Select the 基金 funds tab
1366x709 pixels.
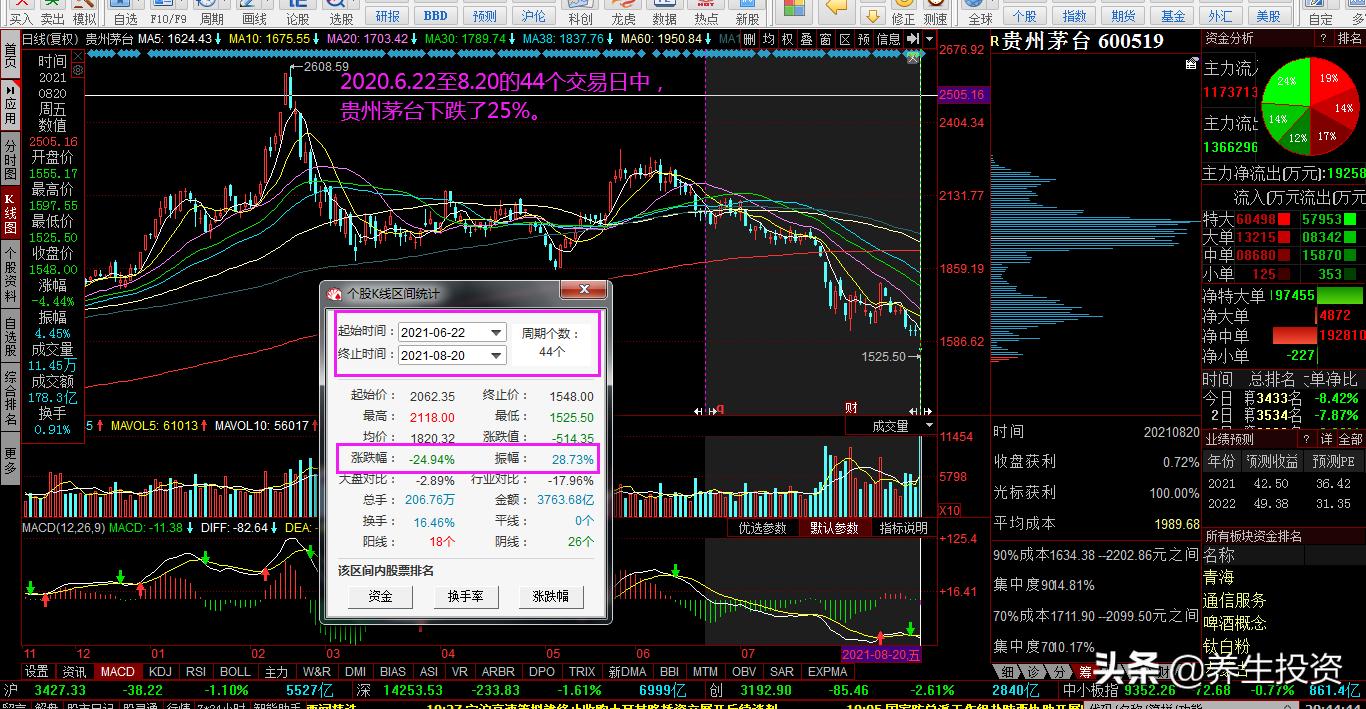1172,16
